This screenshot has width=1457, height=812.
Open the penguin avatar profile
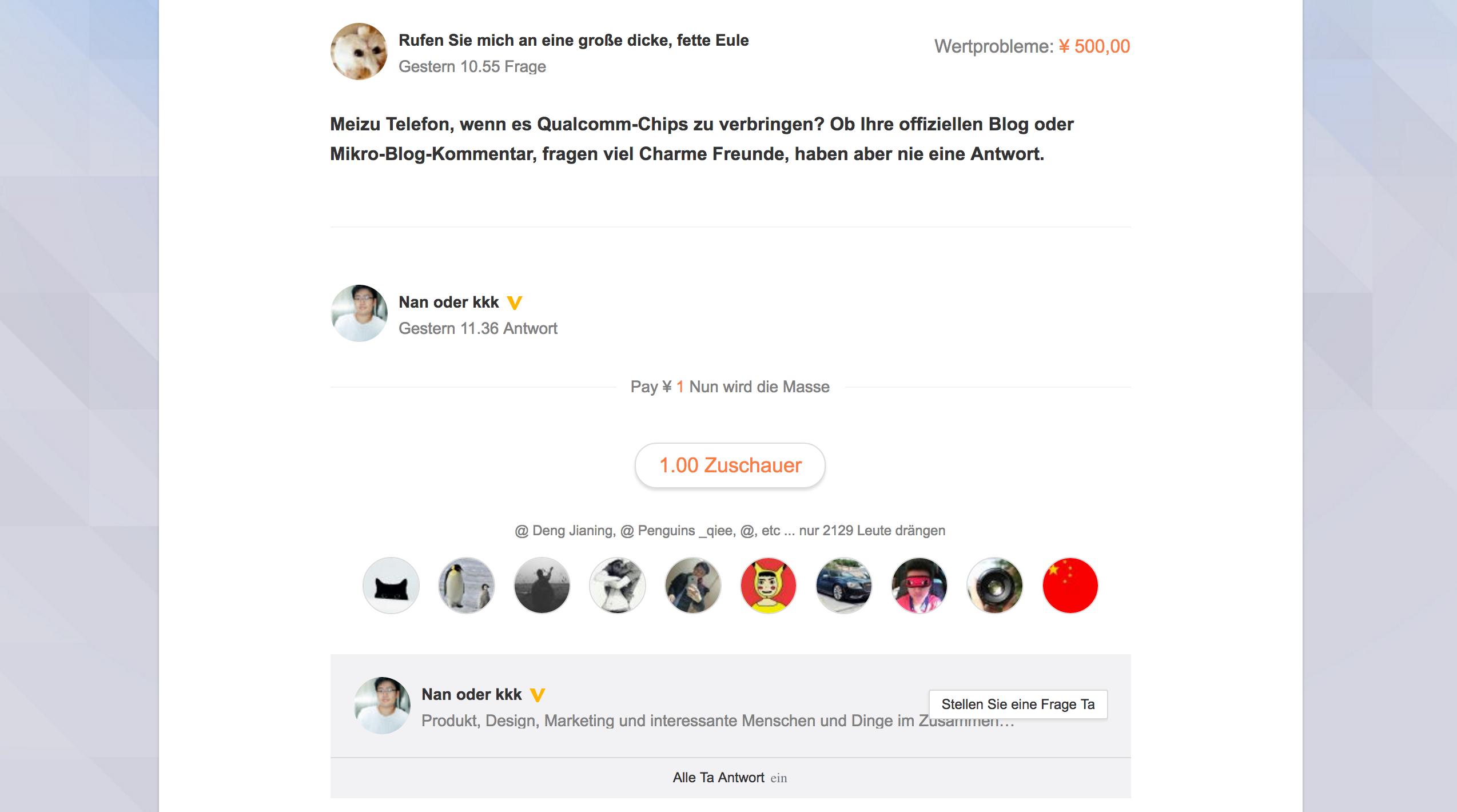pos(467,586)
